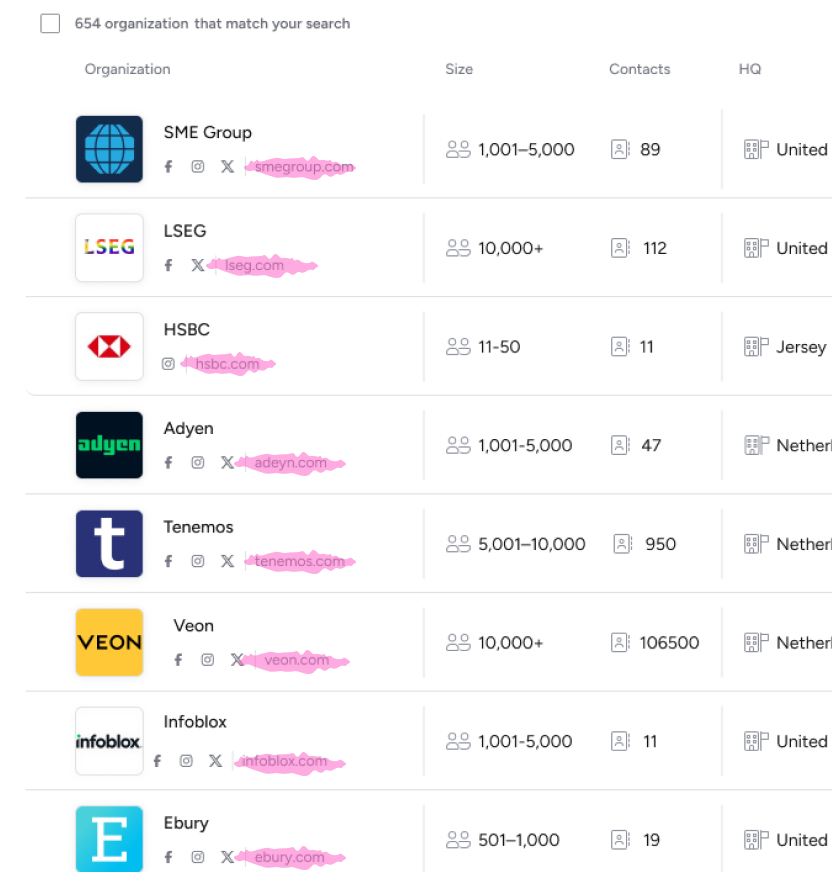Click the headquarters building icon for Infoblox
The height and width of the screenshot is (872, 832).
coord(756,741)
